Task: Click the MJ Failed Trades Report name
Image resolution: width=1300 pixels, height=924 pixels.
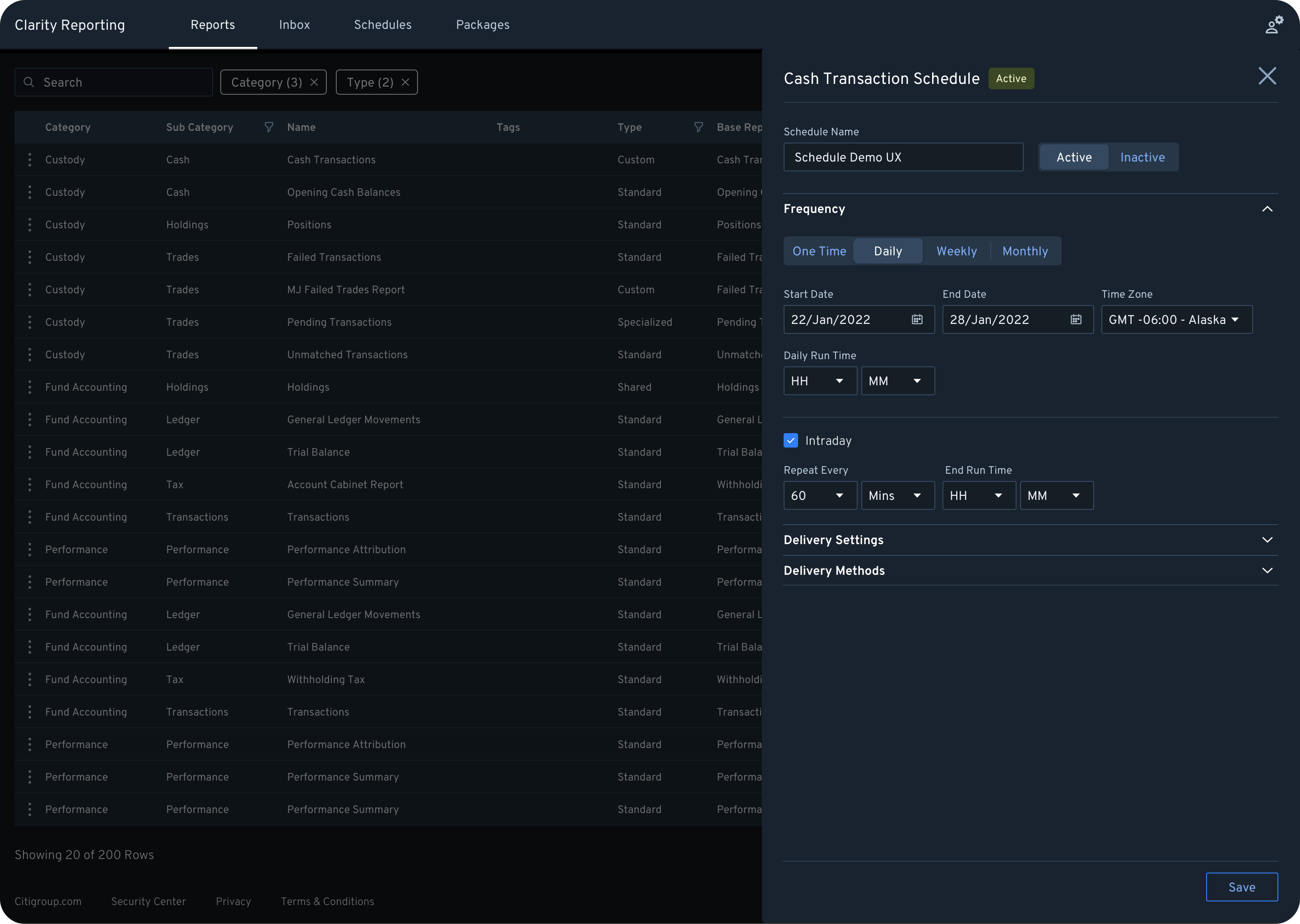Action: pos(346,290)
